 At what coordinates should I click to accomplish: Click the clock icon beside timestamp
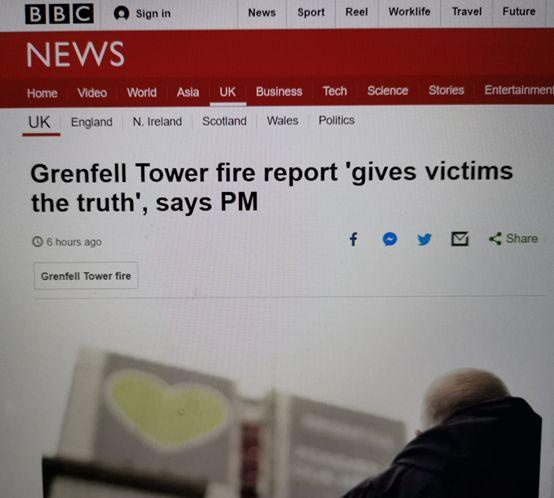(37, 242)
